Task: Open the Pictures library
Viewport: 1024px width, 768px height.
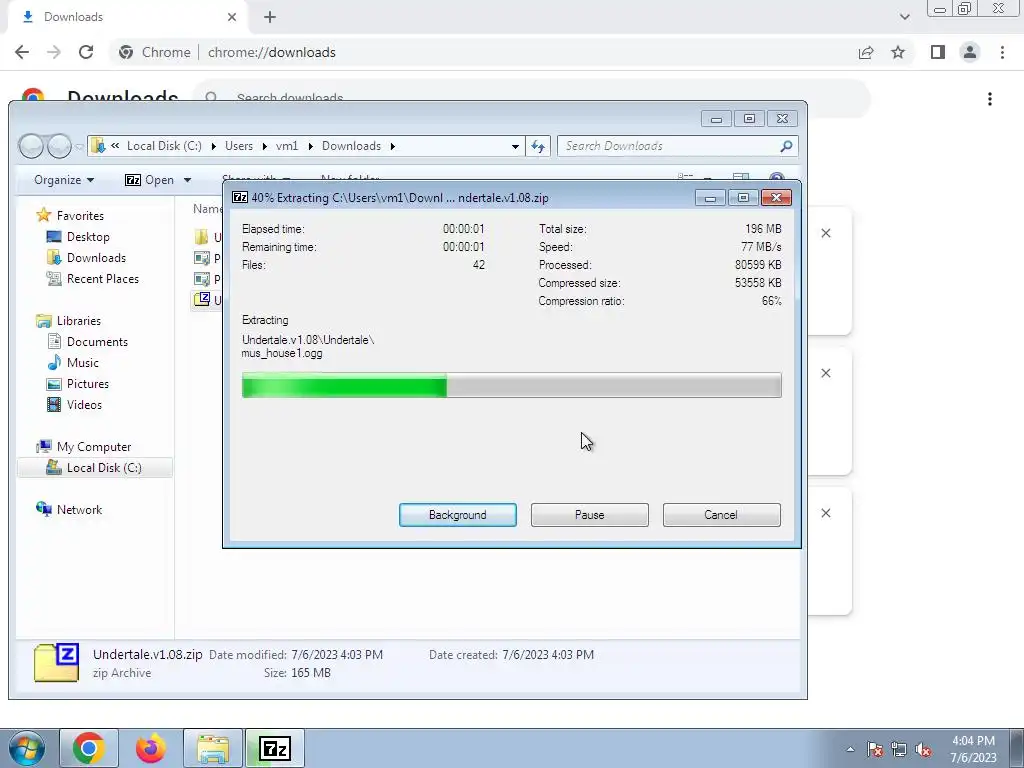Action: [x=78, y=383]
